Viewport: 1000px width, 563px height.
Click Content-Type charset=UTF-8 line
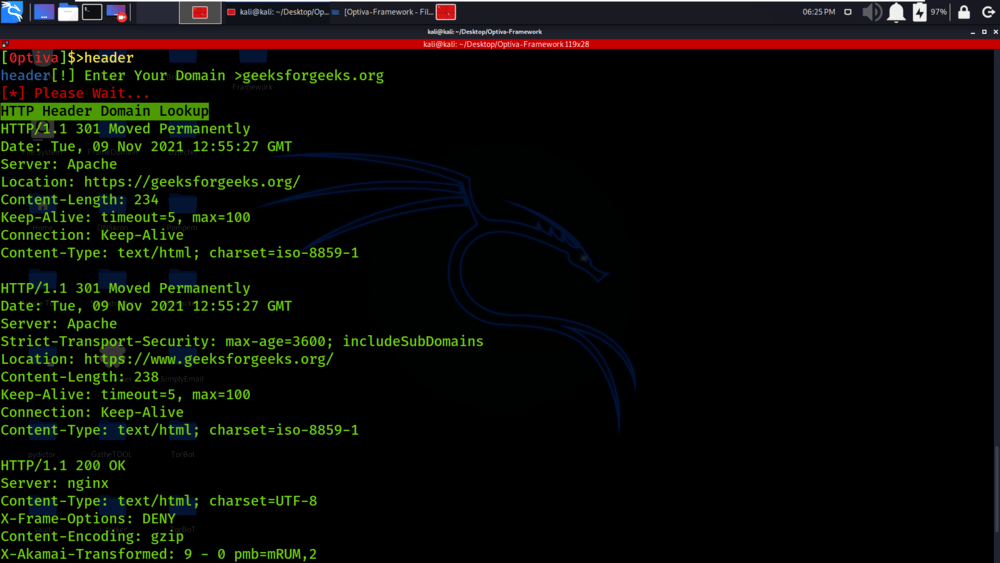point(159,501)
